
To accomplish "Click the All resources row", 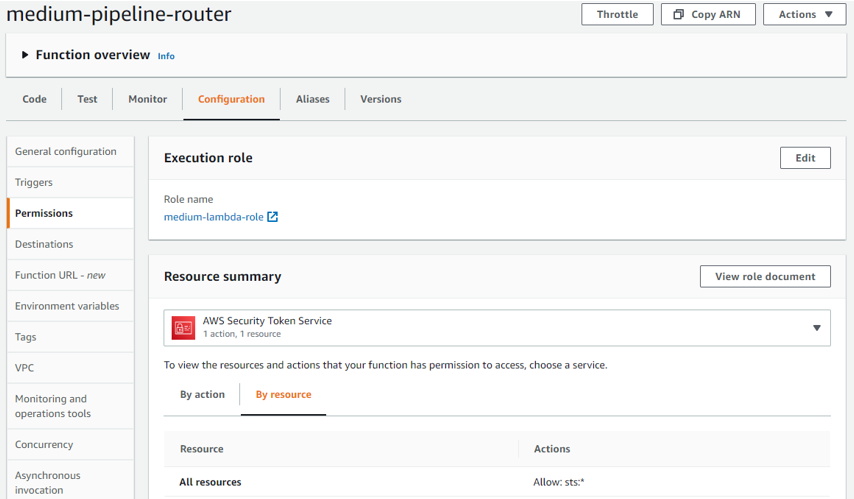I will (497, 482).
